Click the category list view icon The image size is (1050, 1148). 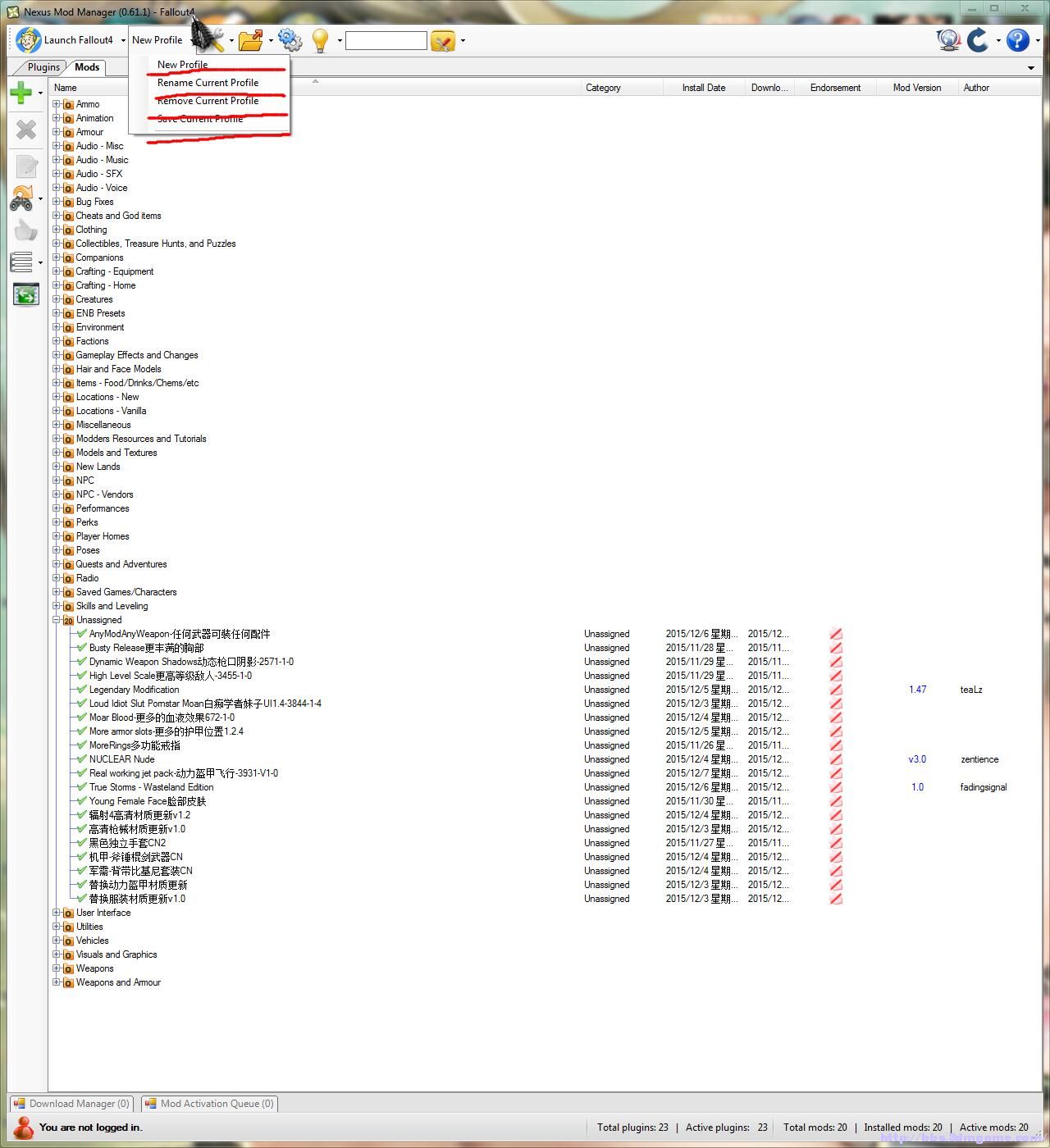point(21,262)
